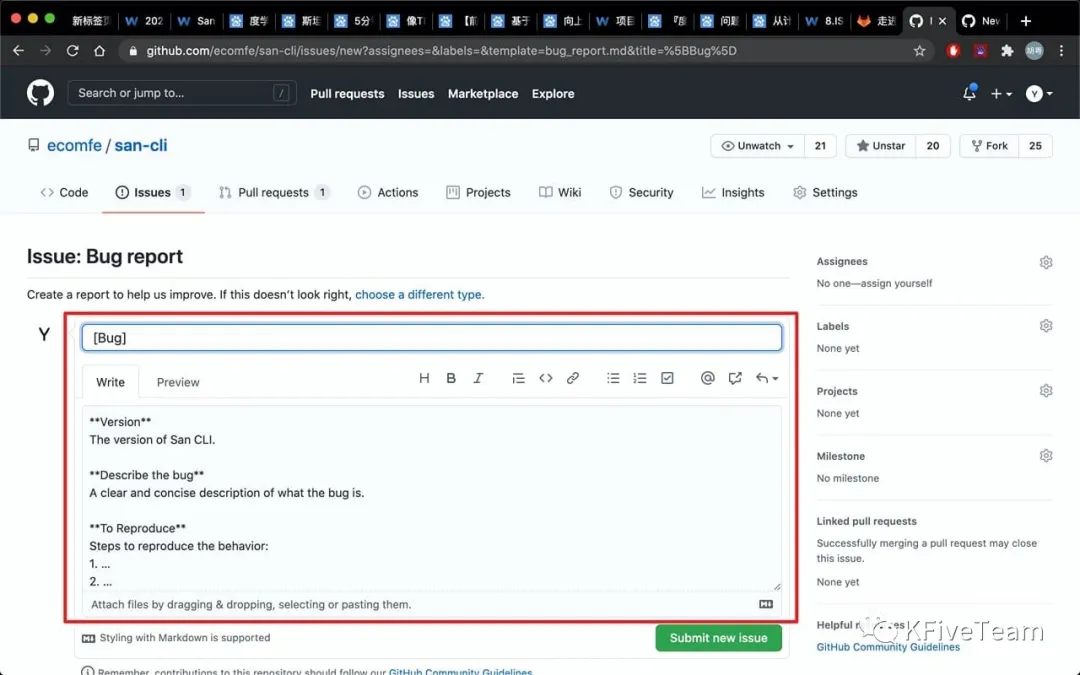Switch to the Preview editor tab
This screenshot has height=675, width=1080.
pos(178,382)
